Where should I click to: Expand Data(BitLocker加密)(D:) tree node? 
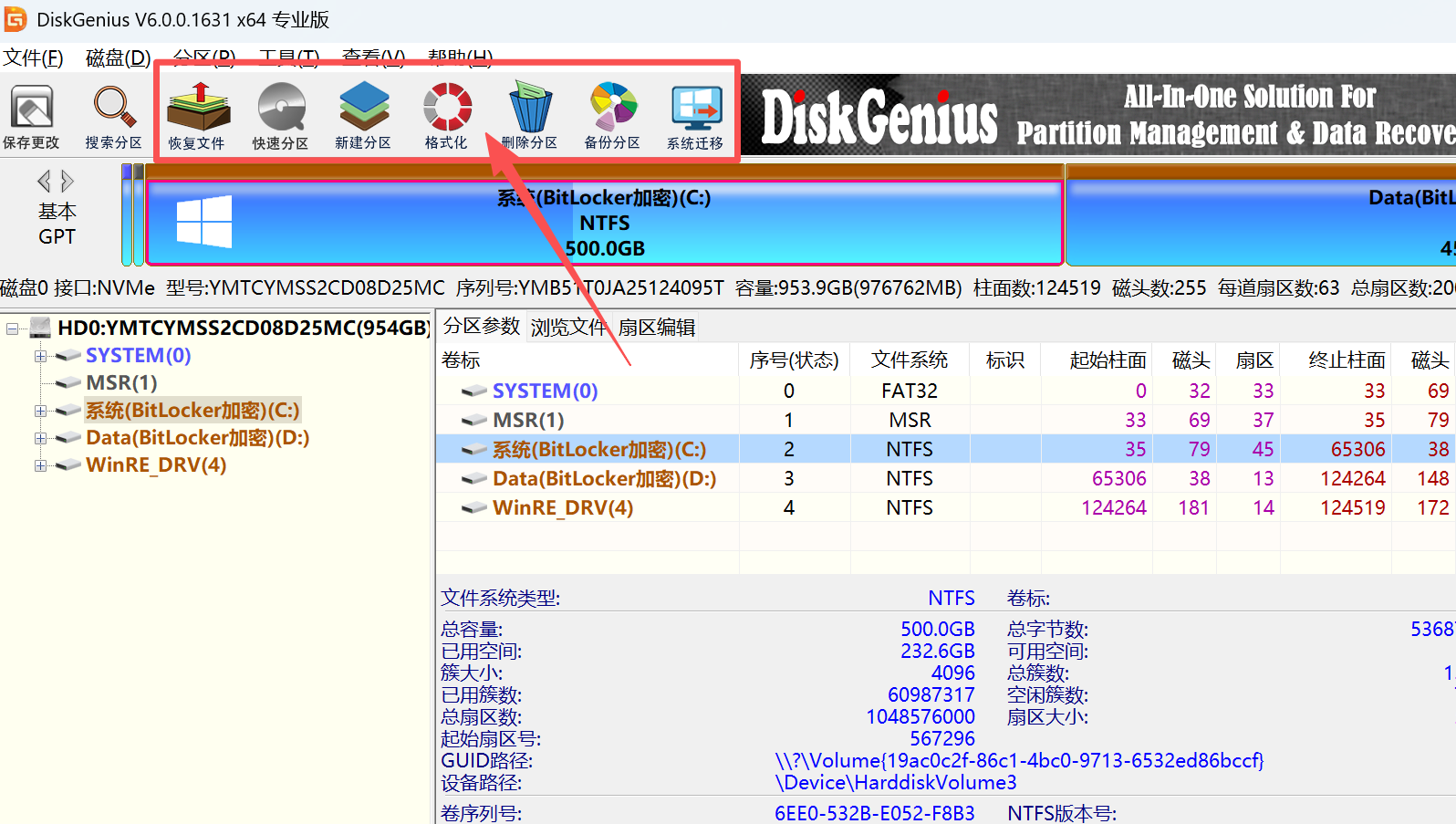(x=40, y=438)
